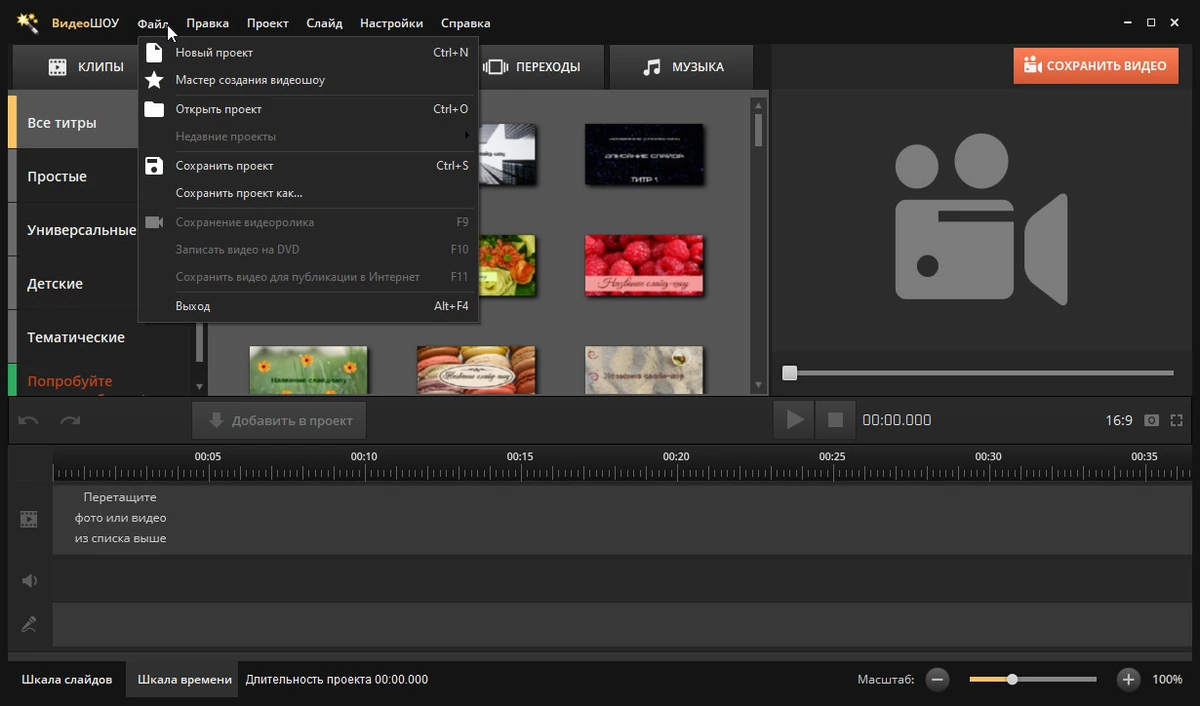Stop the video playback

(x=835, y=420)
